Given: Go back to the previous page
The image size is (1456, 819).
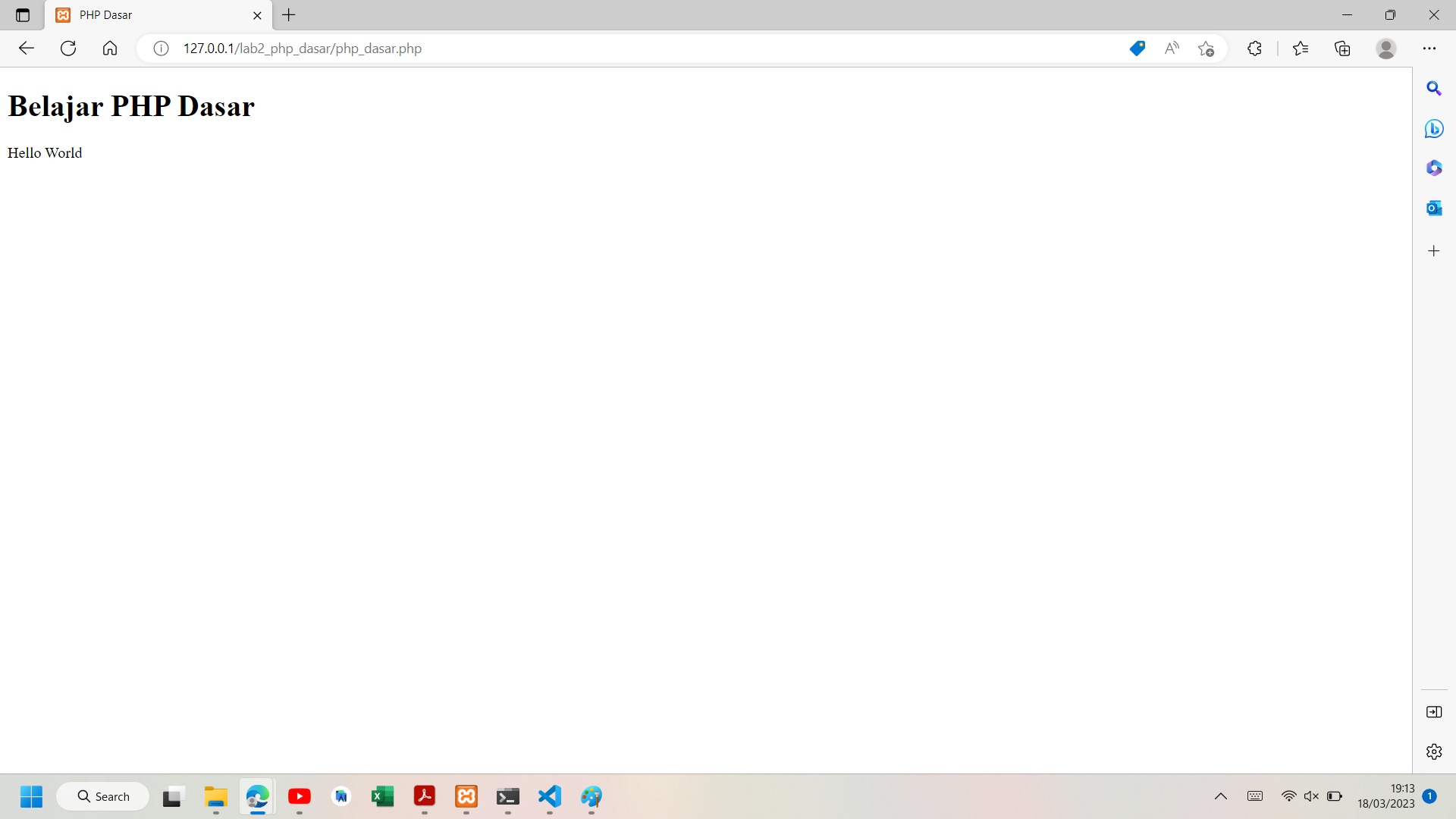Looking at the screenshot, I should [27, 49].
